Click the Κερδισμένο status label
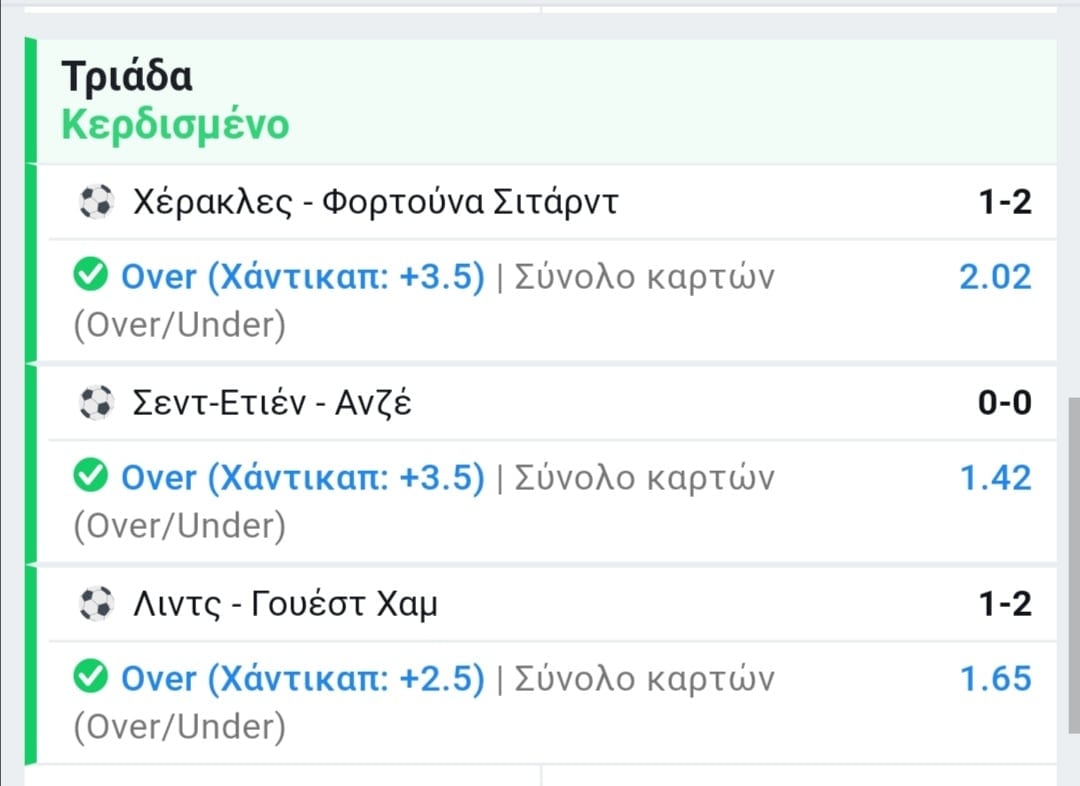 point(175,126)
